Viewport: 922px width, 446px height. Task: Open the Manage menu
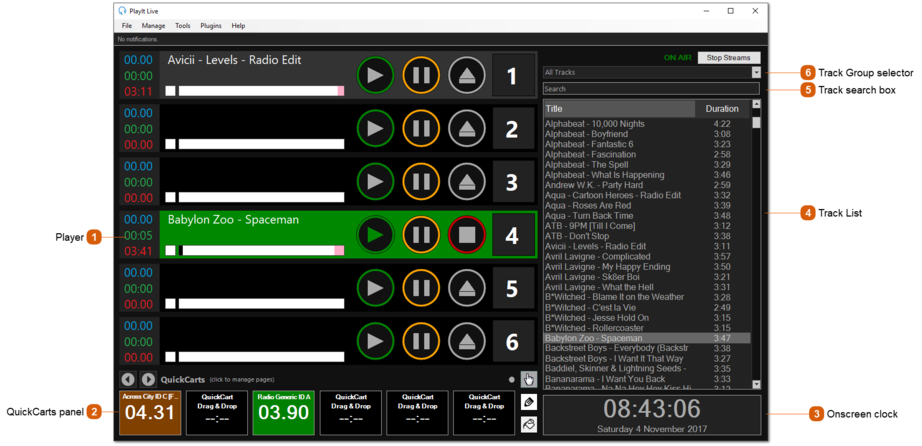click(153, 26)
